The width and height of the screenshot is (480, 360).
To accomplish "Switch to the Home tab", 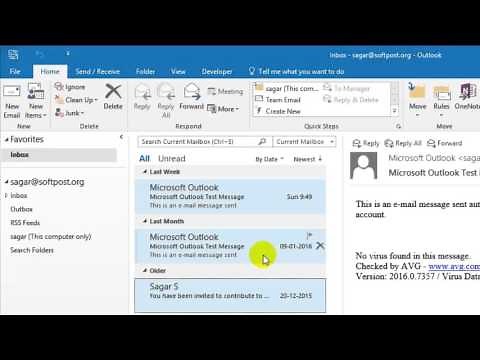I will 50,71.
